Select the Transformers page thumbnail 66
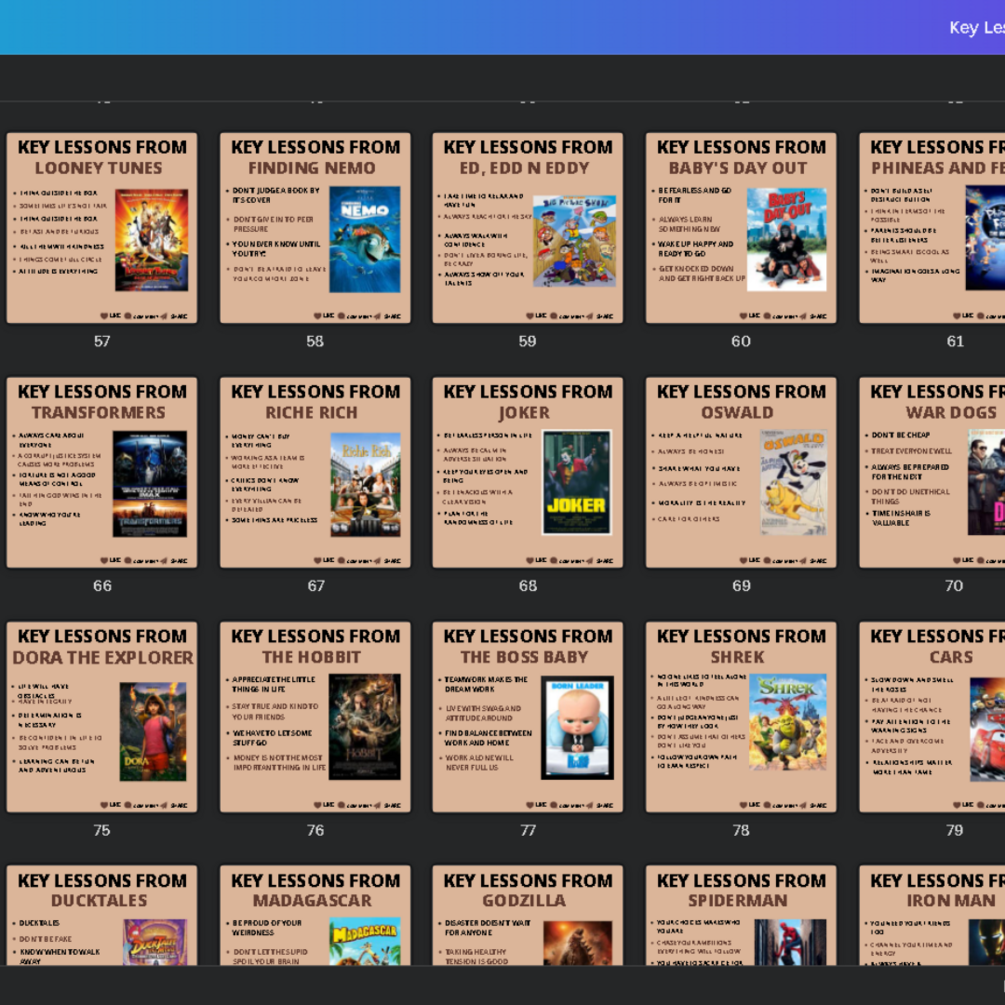This screenshot has height=1005, width=1005. (102, 472)
